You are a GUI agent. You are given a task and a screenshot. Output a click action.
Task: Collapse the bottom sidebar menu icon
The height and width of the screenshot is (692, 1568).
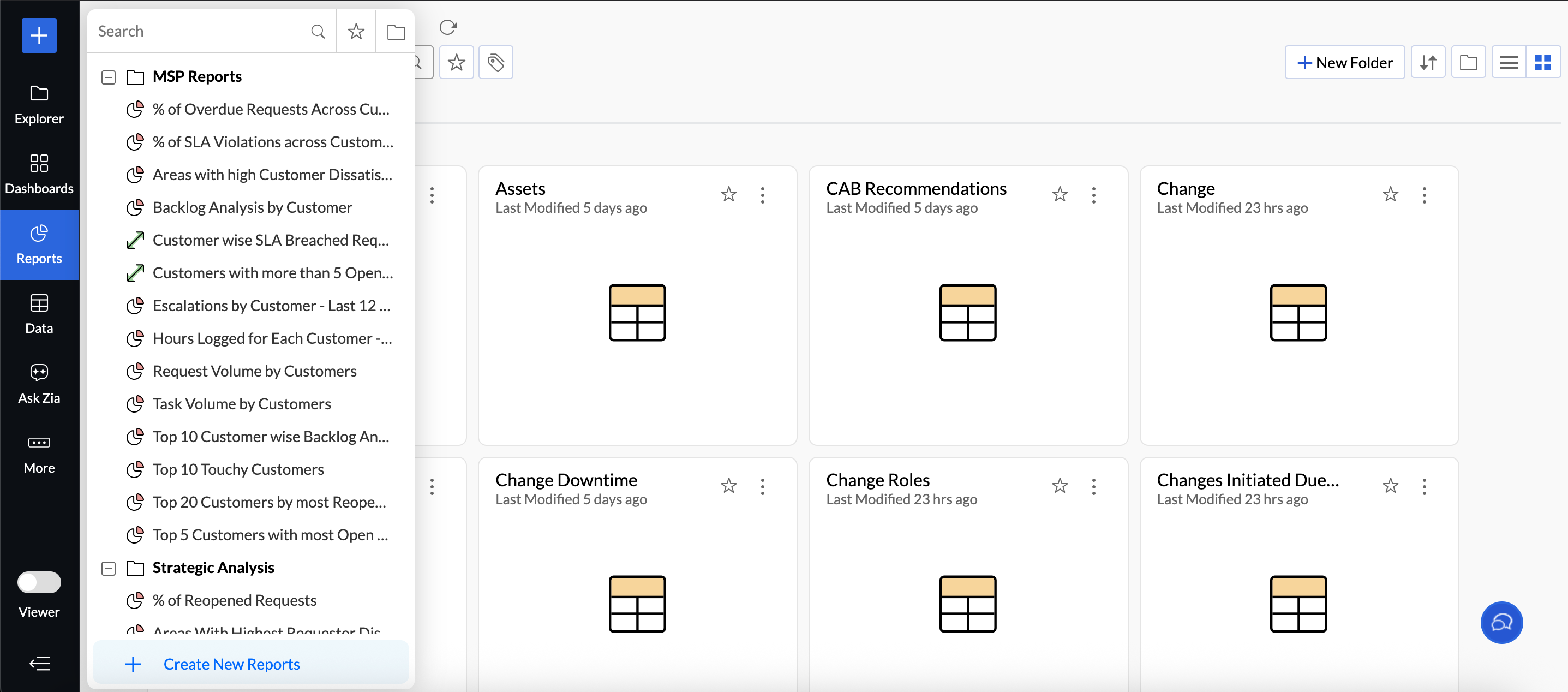[39, 663]
